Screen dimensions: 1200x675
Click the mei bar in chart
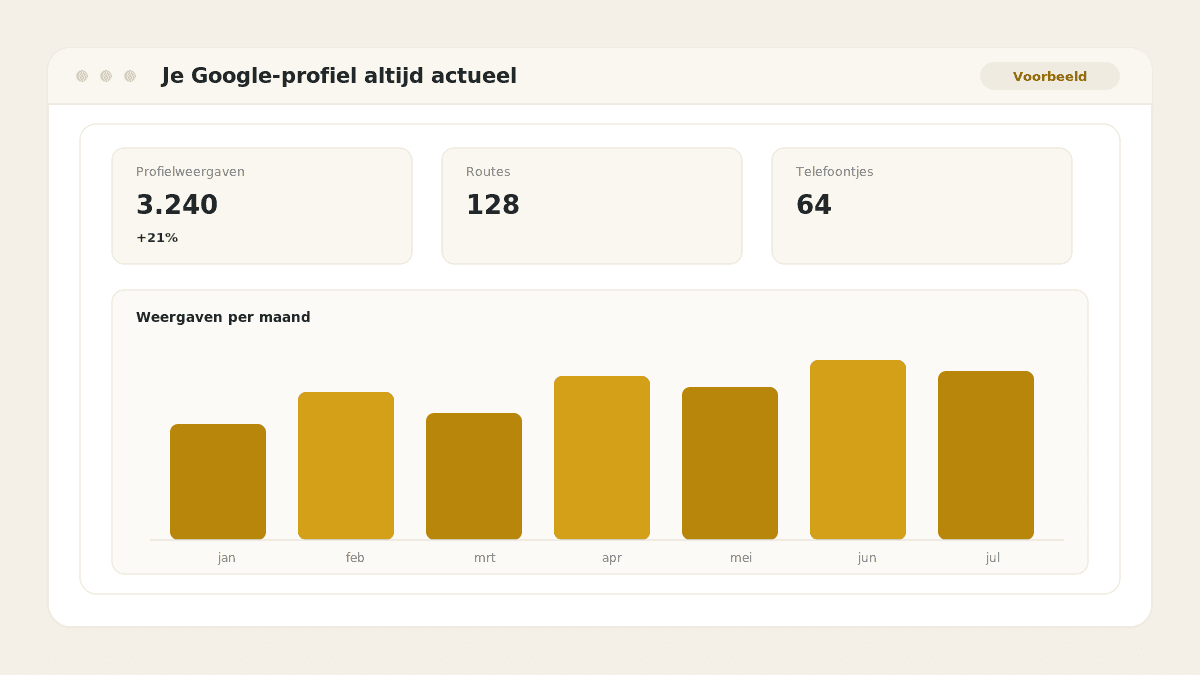point(730,464)
